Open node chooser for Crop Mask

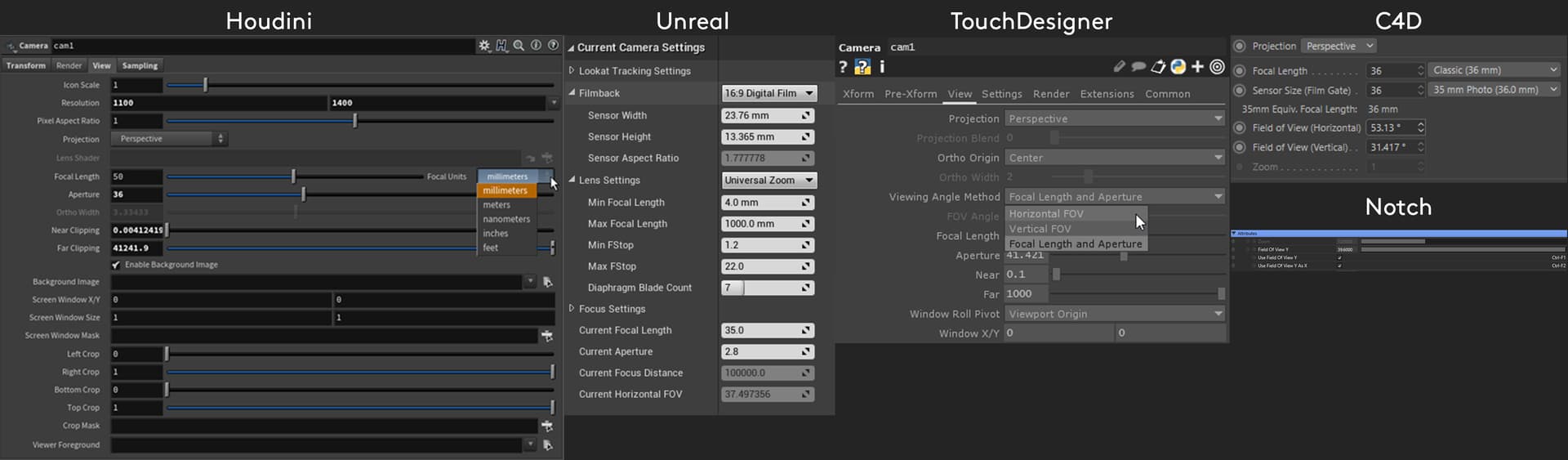pyautogui.click(x=547, y=426)
